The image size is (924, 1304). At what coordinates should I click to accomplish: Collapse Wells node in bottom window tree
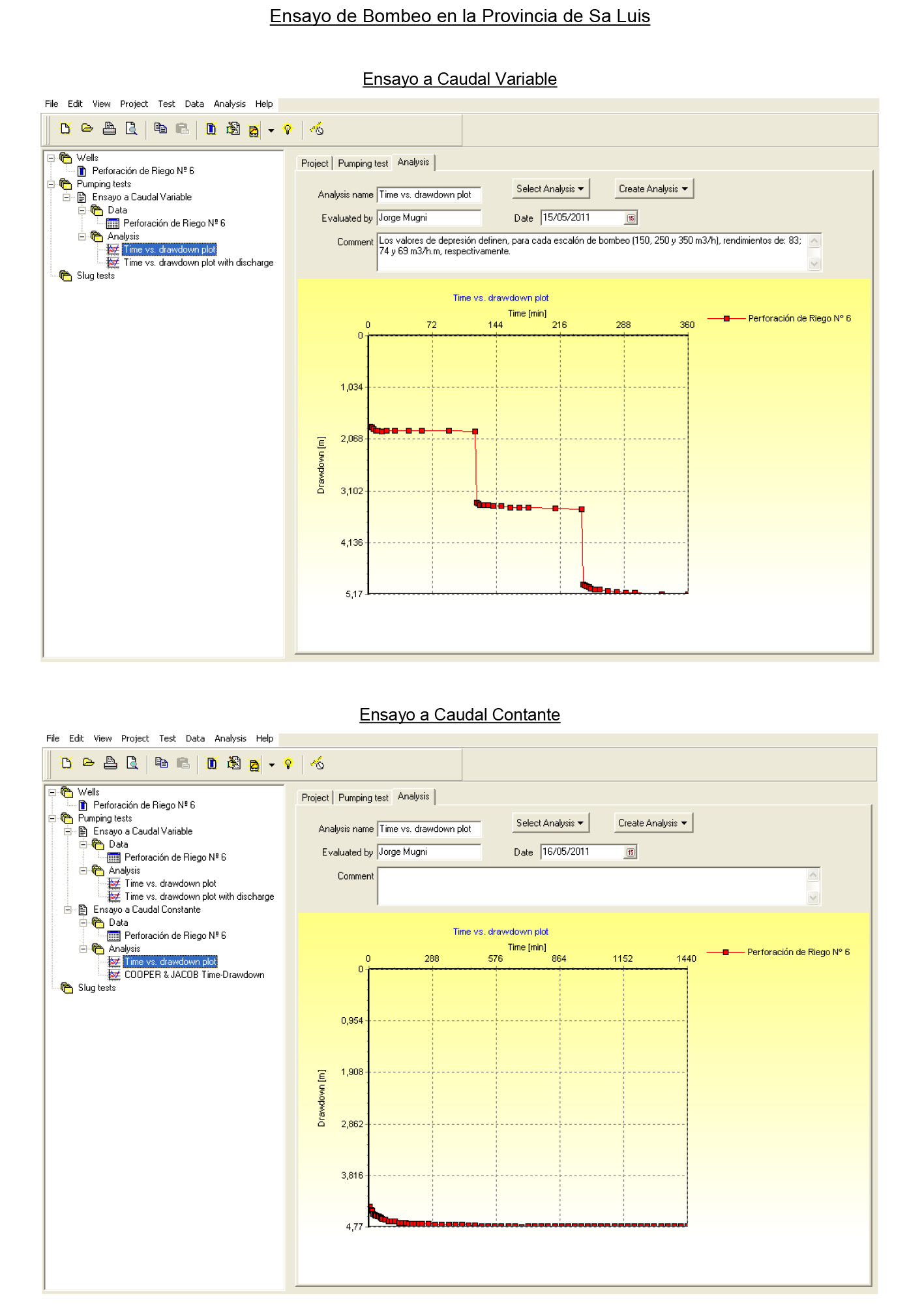(52, 792)
